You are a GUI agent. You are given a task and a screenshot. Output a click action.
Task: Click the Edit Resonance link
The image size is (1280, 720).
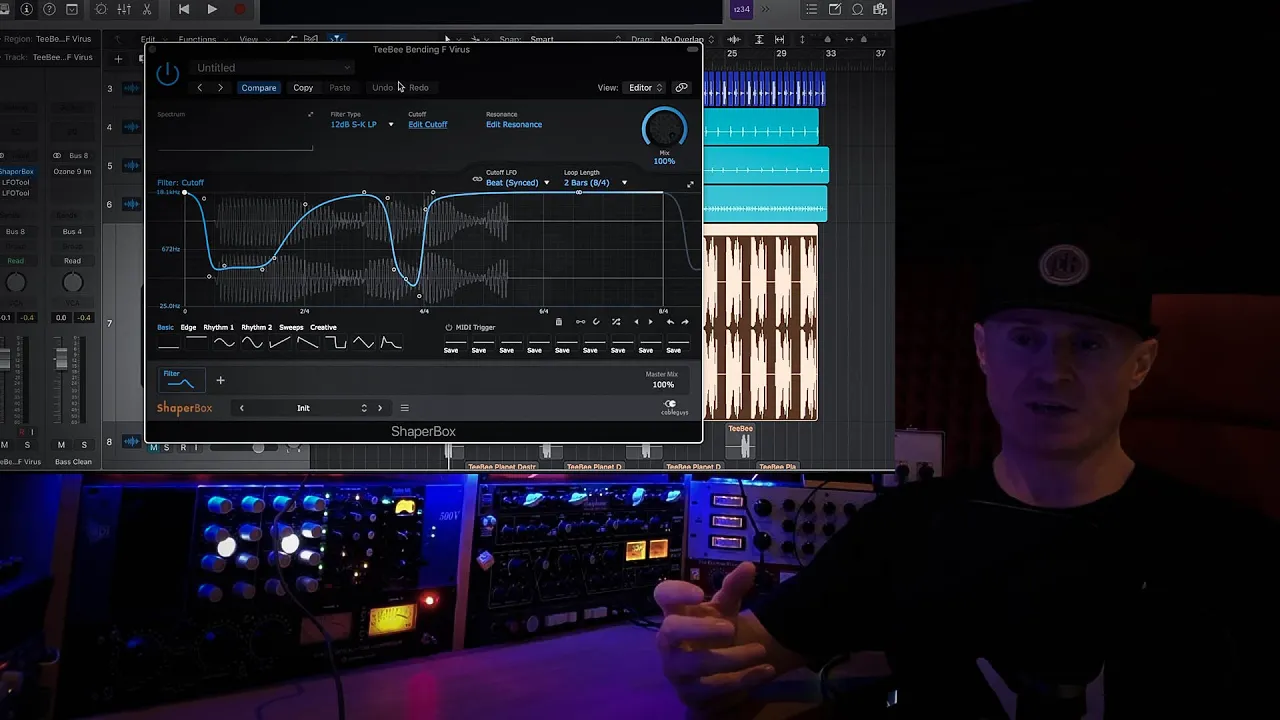point(514,125)
